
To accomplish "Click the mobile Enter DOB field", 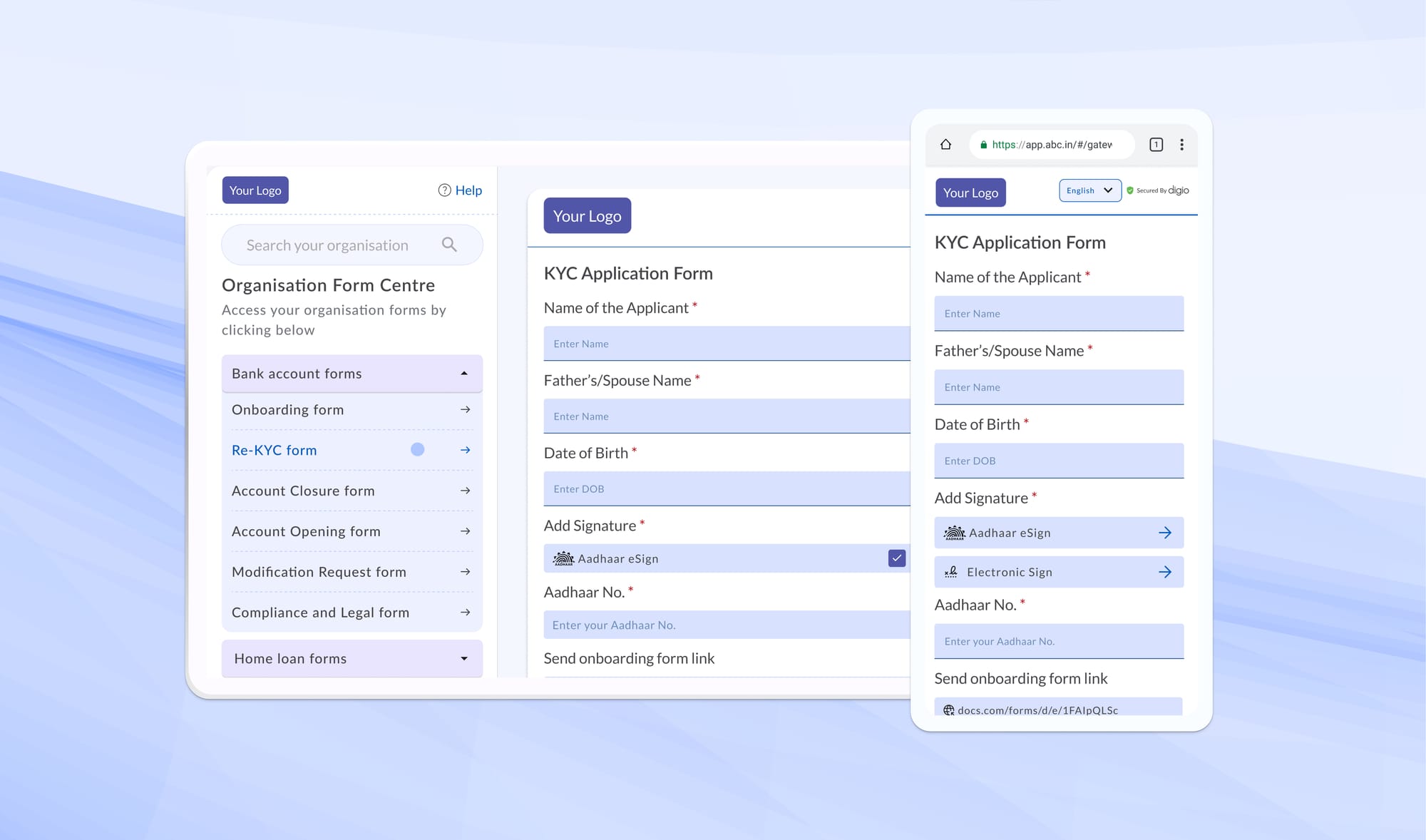I will point(1058,461).
